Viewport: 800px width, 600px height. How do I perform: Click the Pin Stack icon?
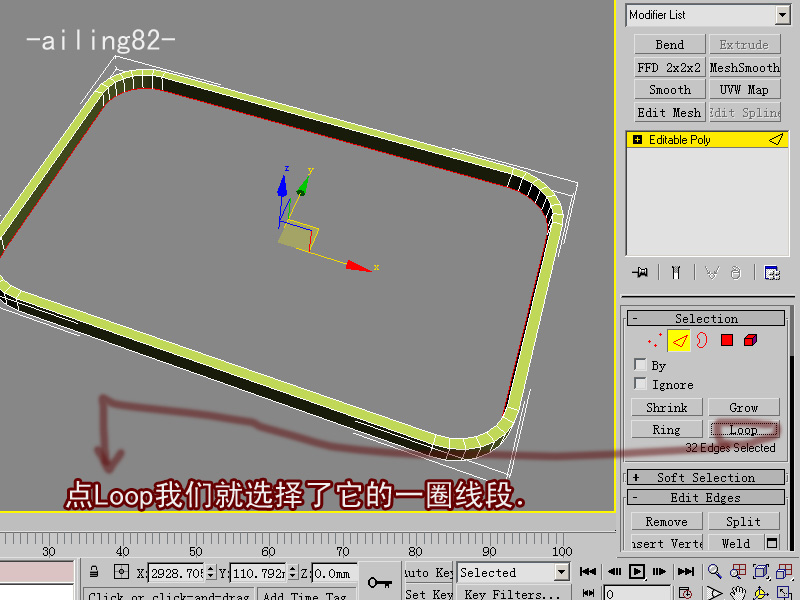640,272
